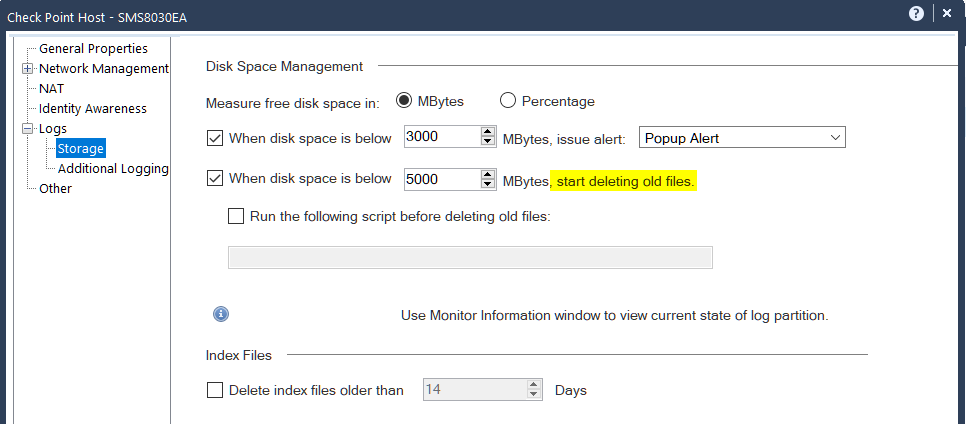Click the Measure free disk space in label
Image resolution: width=966 pixels, height=424 pixels.
click(293, 102)
